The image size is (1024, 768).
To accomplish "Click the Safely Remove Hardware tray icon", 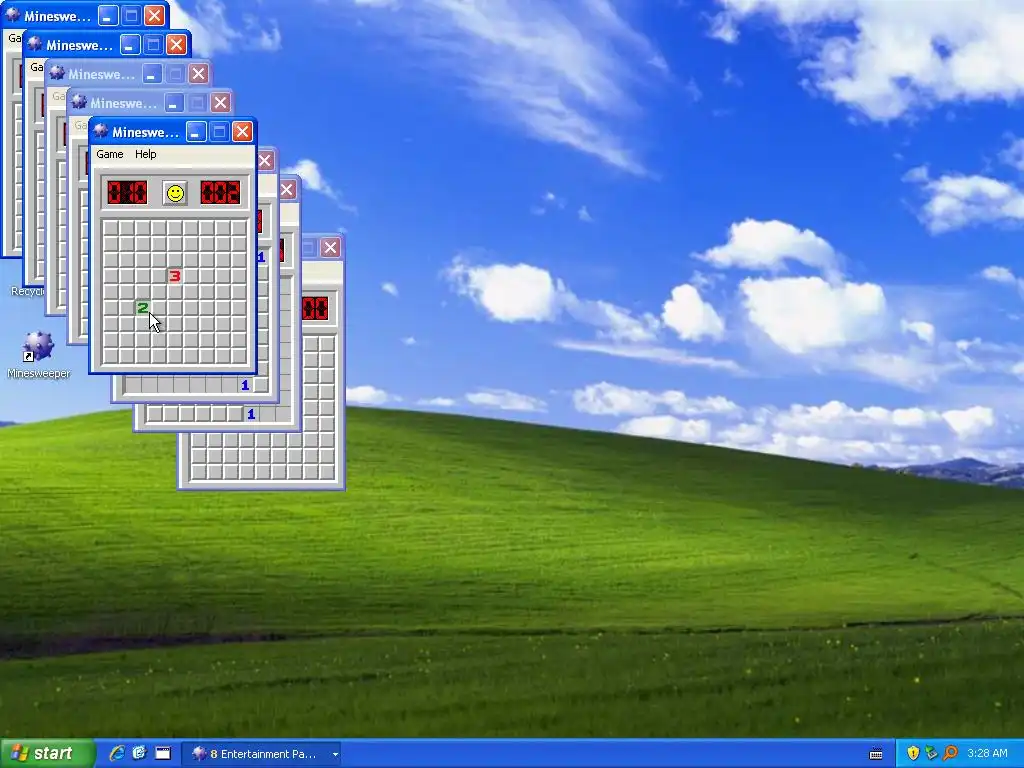I will tap(931, 754).
